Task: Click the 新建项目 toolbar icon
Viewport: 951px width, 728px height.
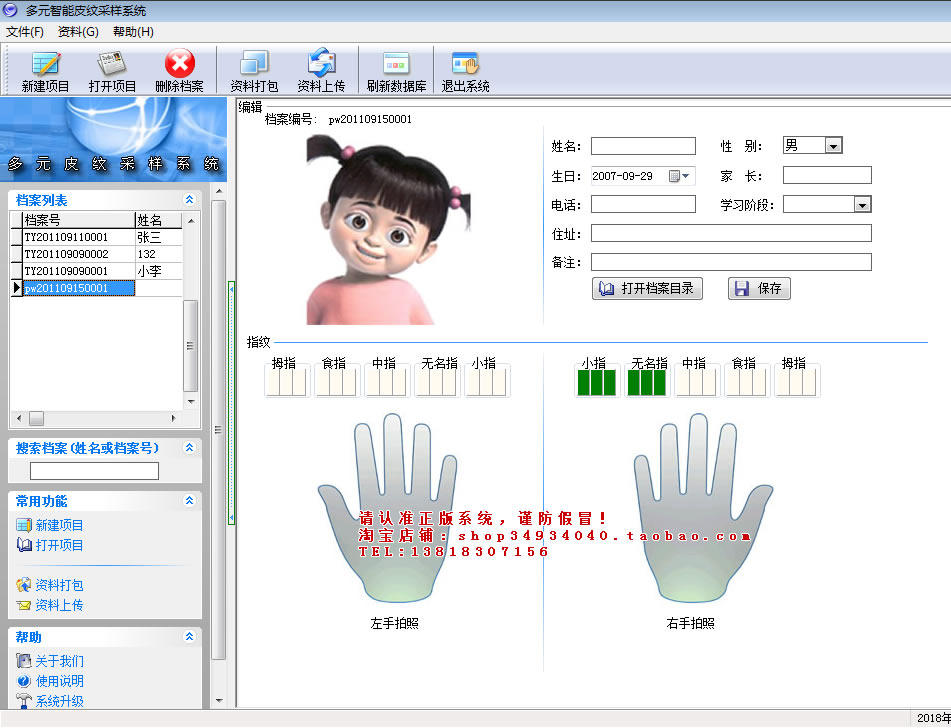Action: pos(45,71)
